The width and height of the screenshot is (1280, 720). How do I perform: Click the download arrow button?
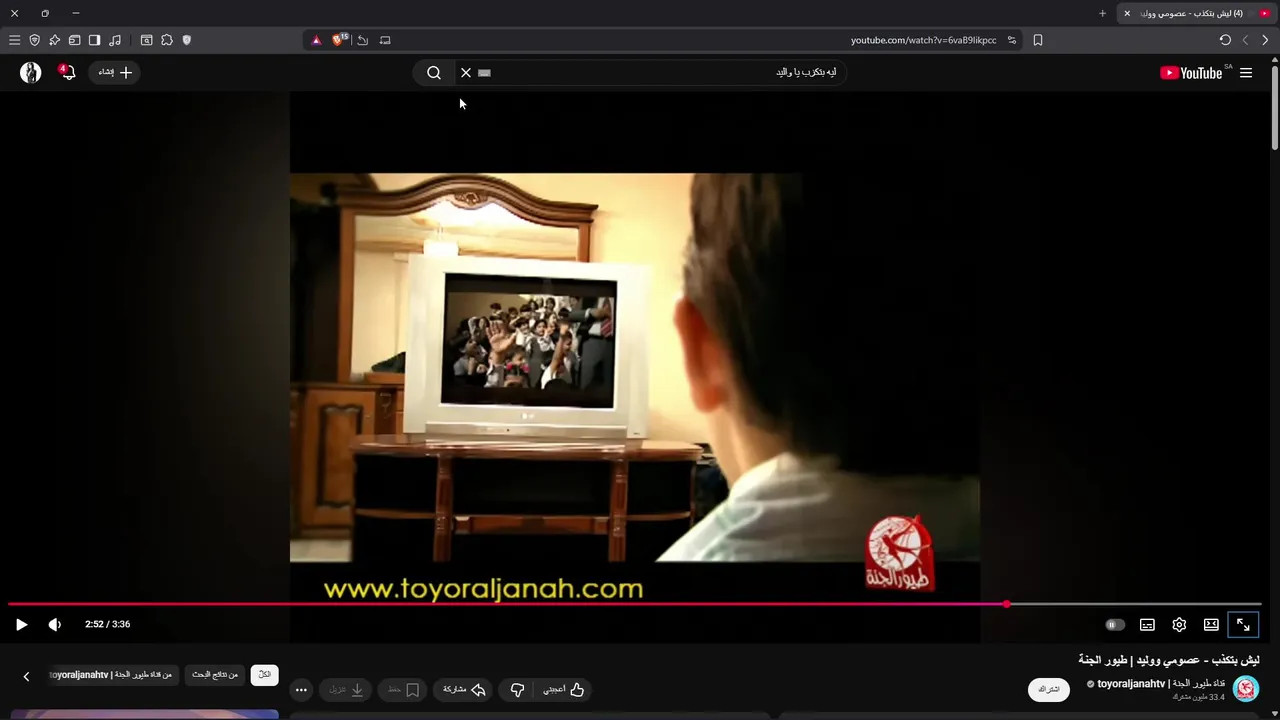click(x=346, y=690)
